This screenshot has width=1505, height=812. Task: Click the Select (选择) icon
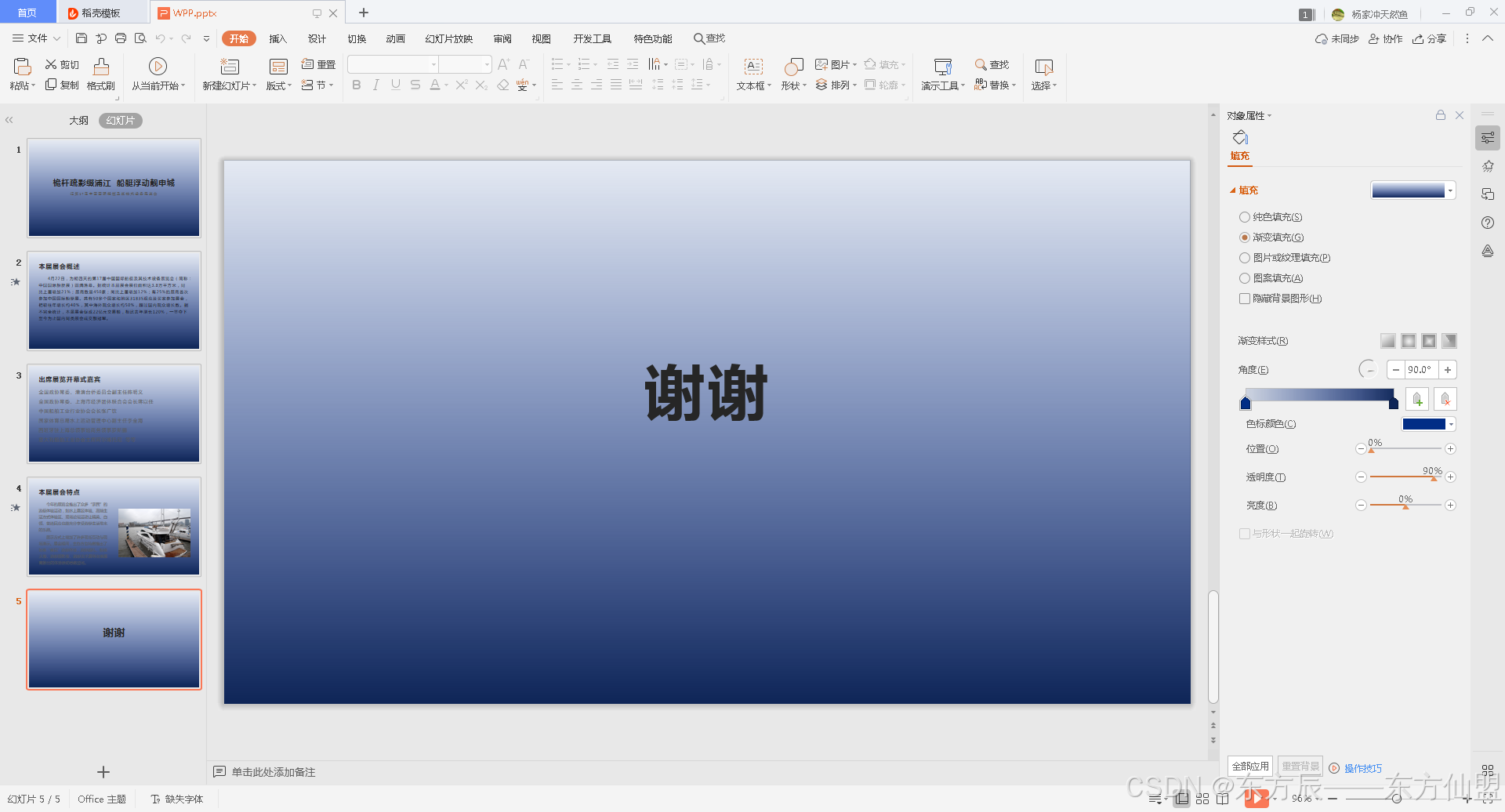[x=1044, y=67]
